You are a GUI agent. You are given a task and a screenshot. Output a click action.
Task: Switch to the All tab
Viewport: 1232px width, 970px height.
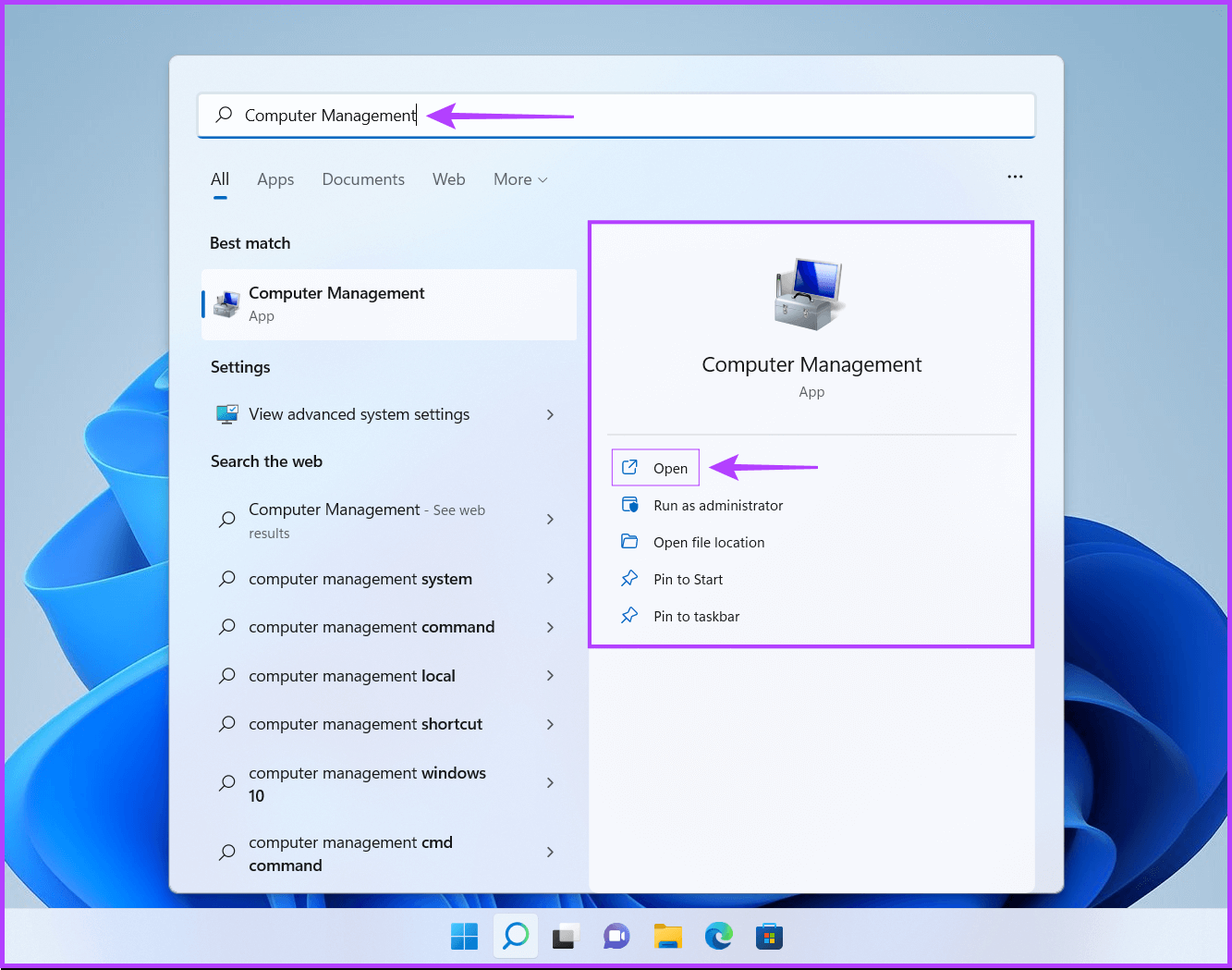220,179
